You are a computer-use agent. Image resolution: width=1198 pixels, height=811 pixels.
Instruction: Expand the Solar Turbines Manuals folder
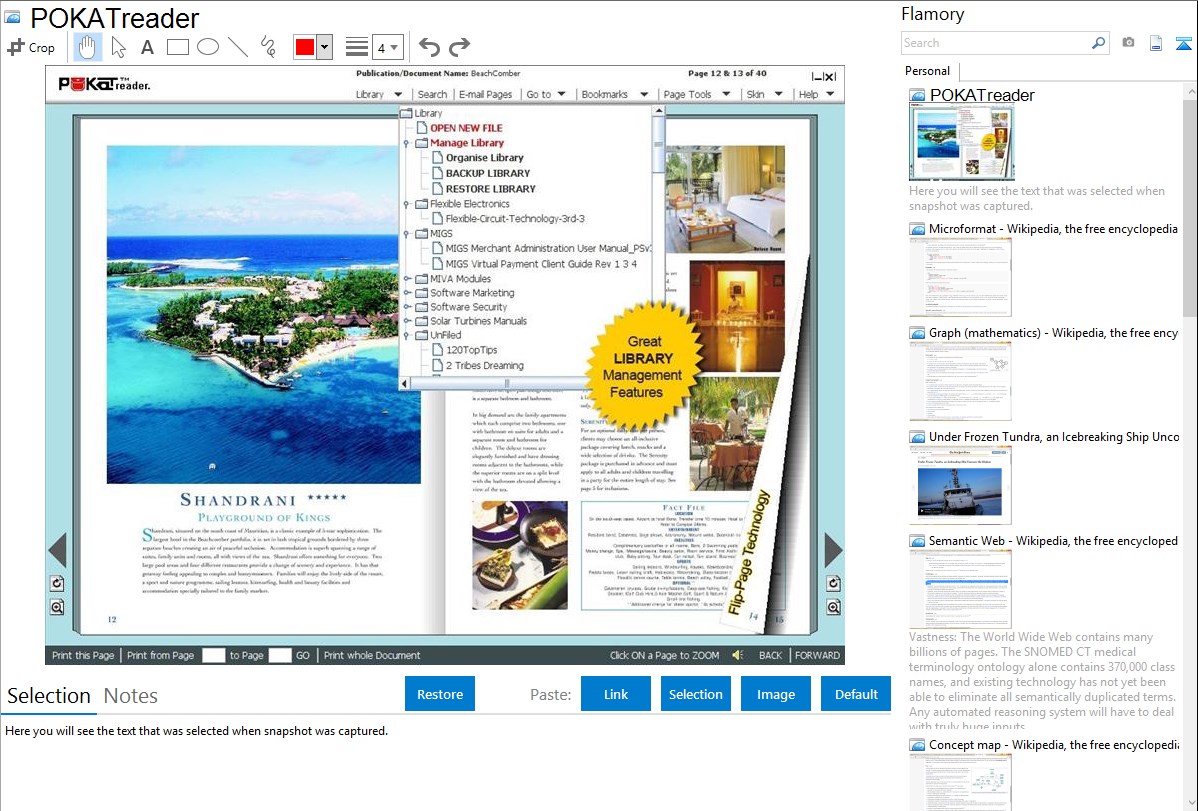click(406, 321)
